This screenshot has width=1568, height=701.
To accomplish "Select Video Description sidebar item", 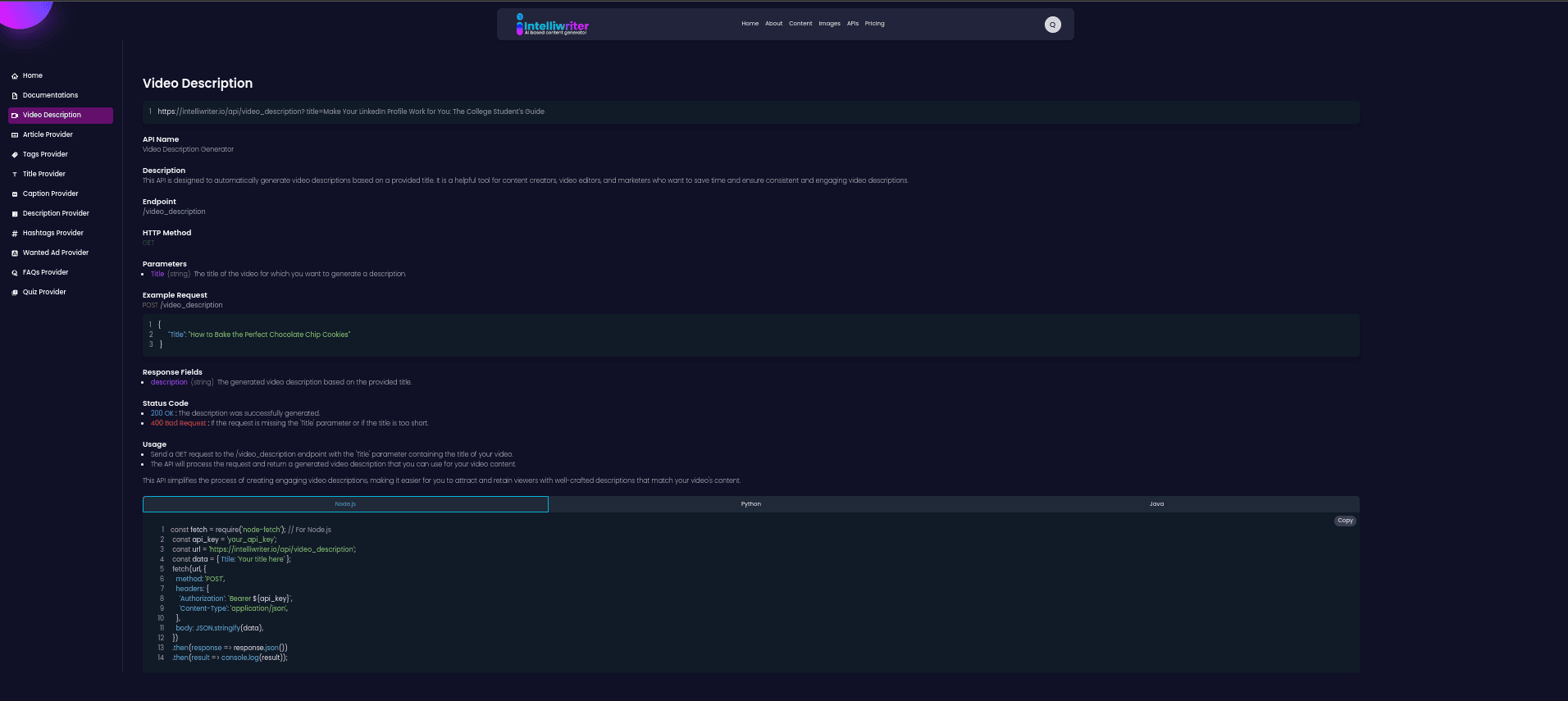I will (61, 116).
